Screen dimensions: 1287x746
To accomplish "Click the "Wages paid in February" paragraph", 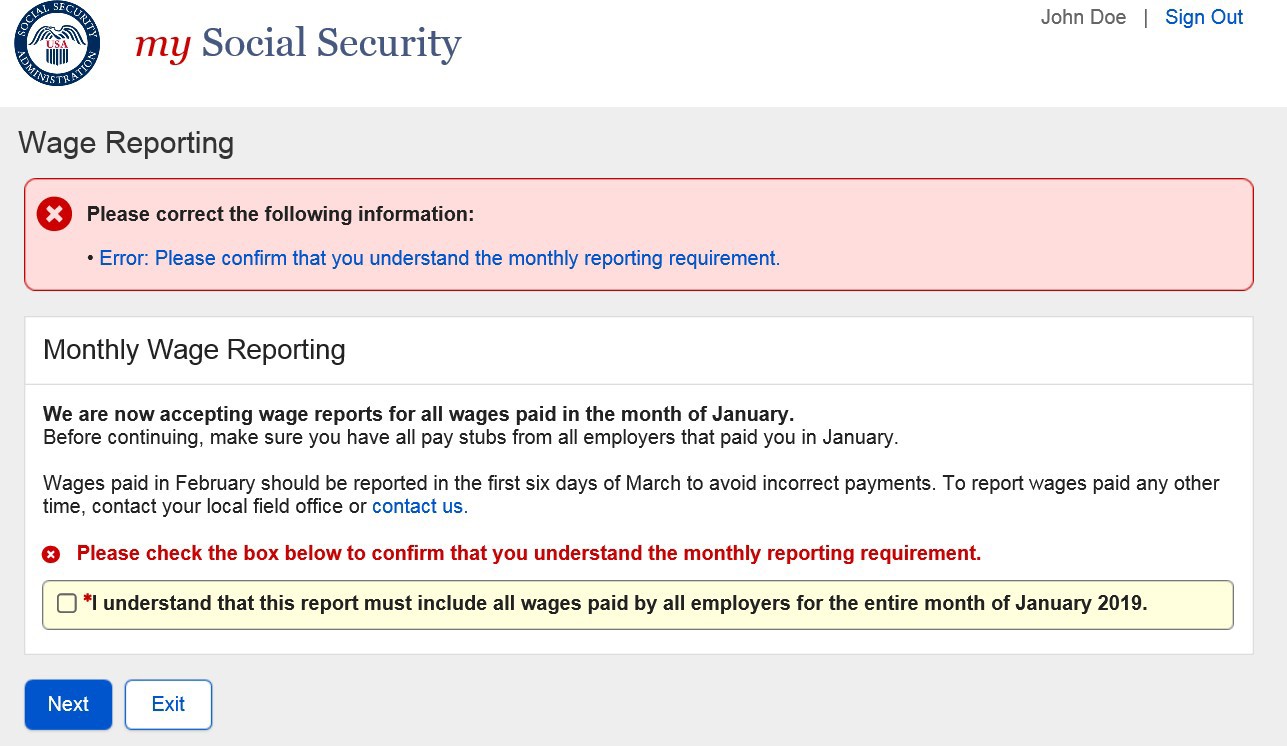I will click(x=630, y=484).
